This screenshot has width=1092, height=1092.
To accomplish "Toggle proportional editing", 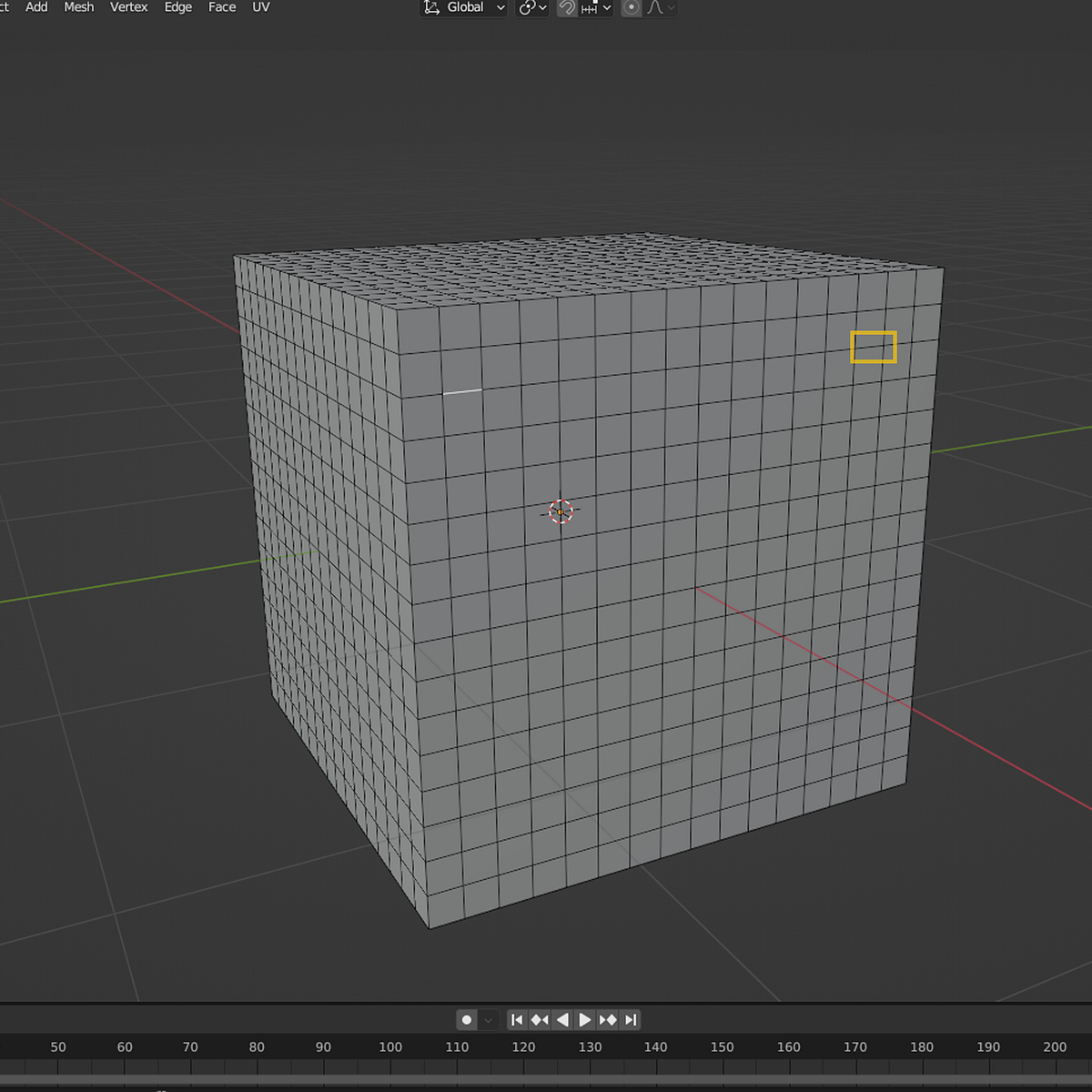I will (632, 8).
